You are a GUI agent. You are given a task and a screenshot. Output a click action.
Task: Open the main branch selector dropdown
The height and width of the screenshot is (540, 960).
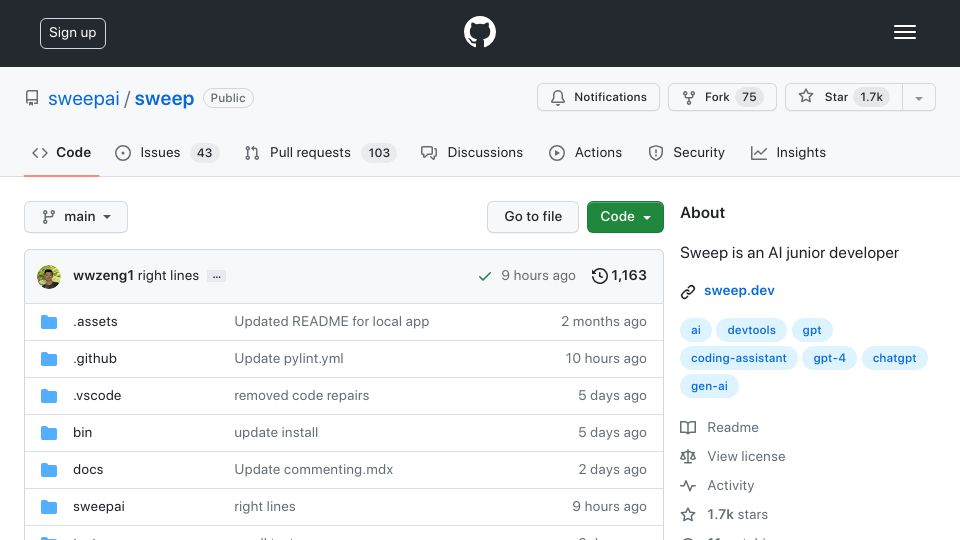point(76,217)
